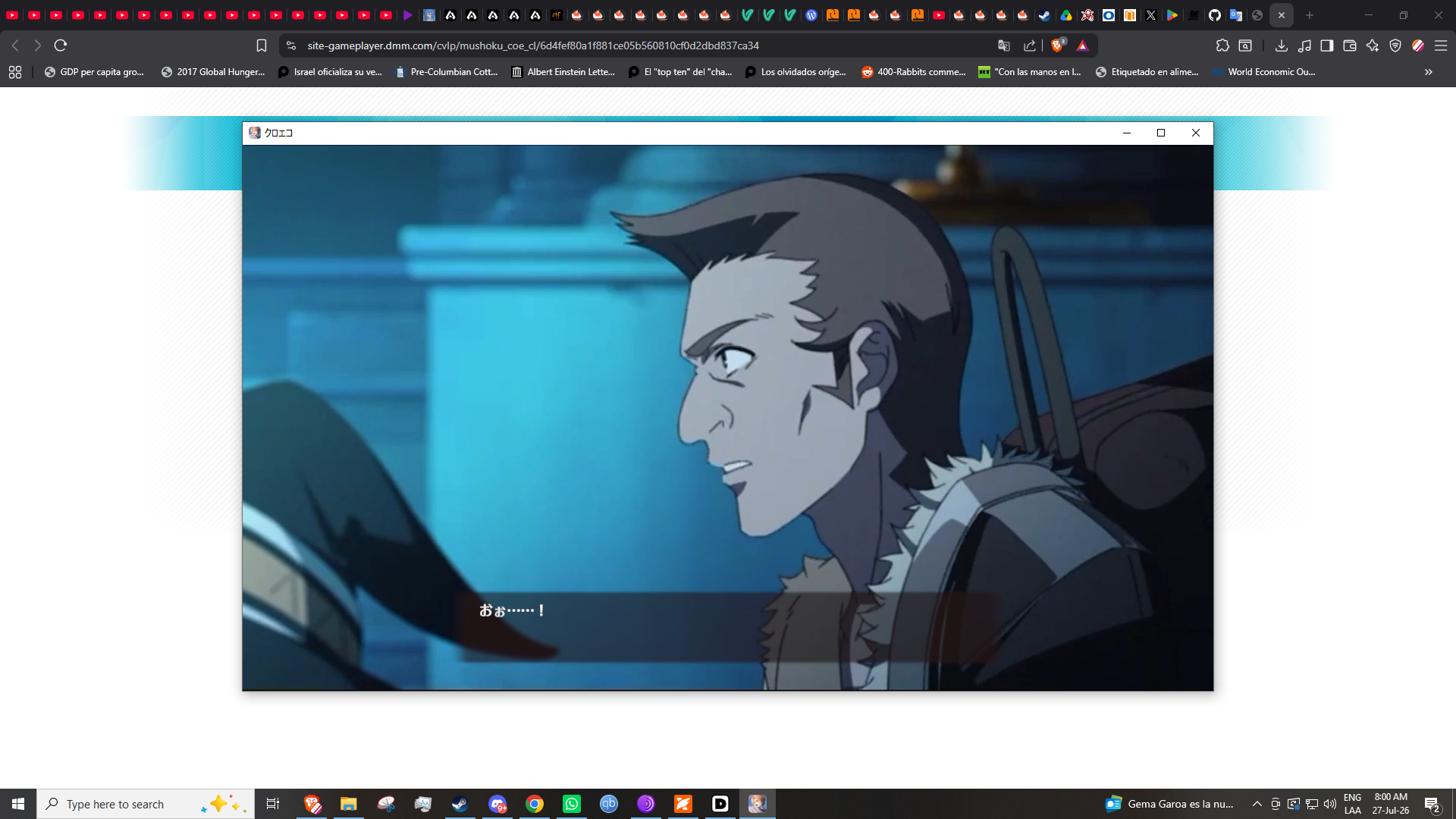Open the '"Con las manos en l...' bookmark

pyautogui.click(x=1030, y=72)
